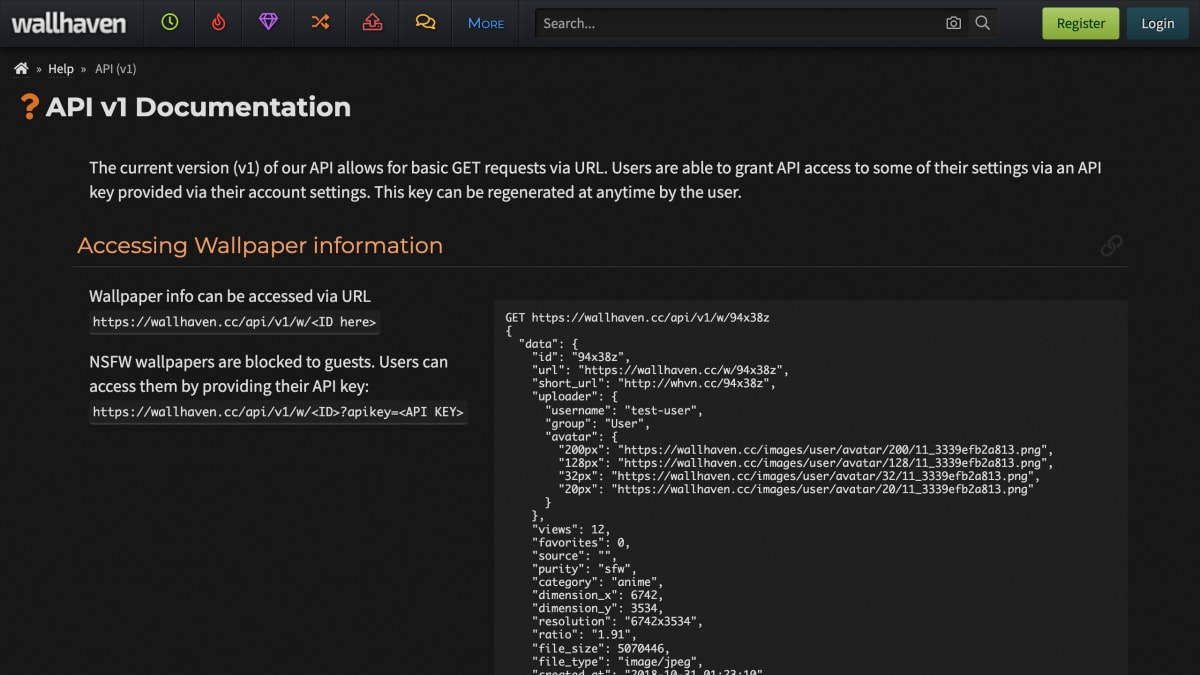Select the <ID here> URL code snippet

(235, 322)
